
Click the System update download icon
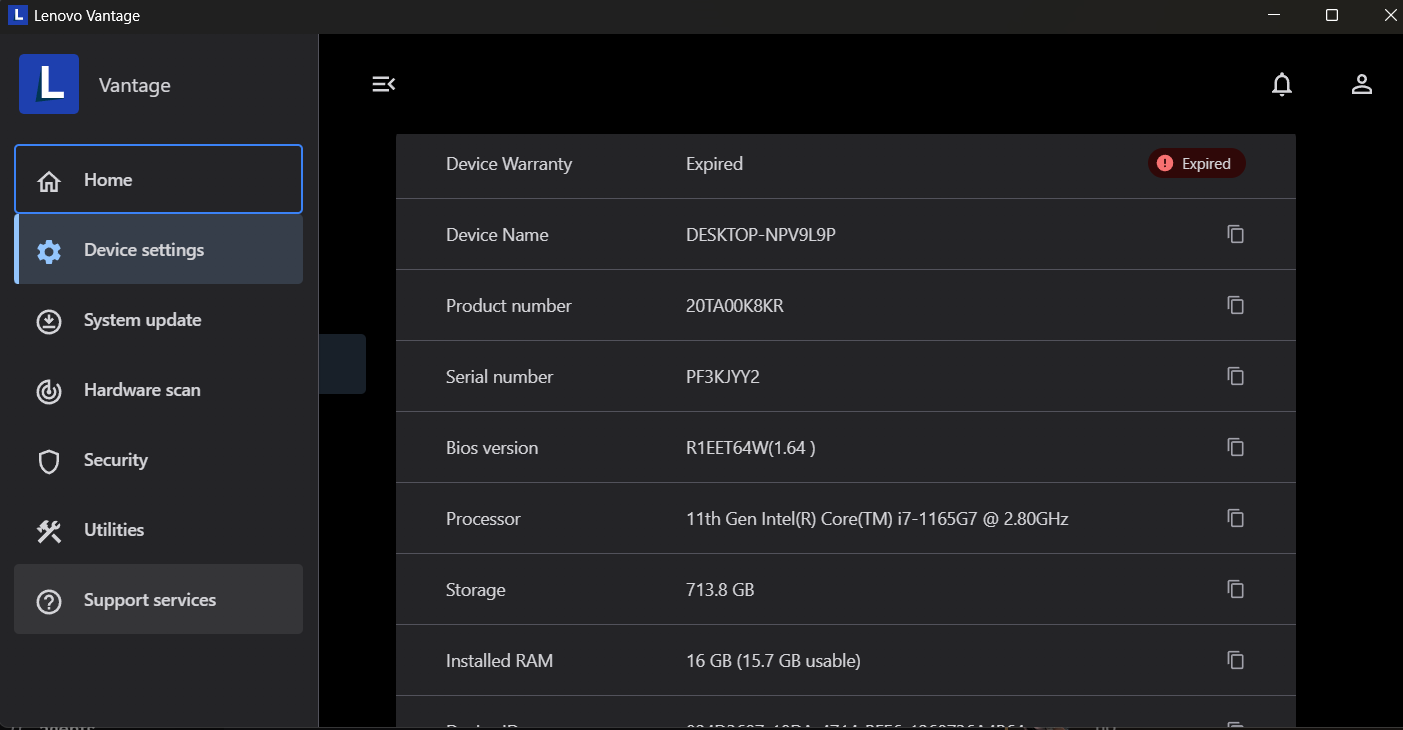49,321
